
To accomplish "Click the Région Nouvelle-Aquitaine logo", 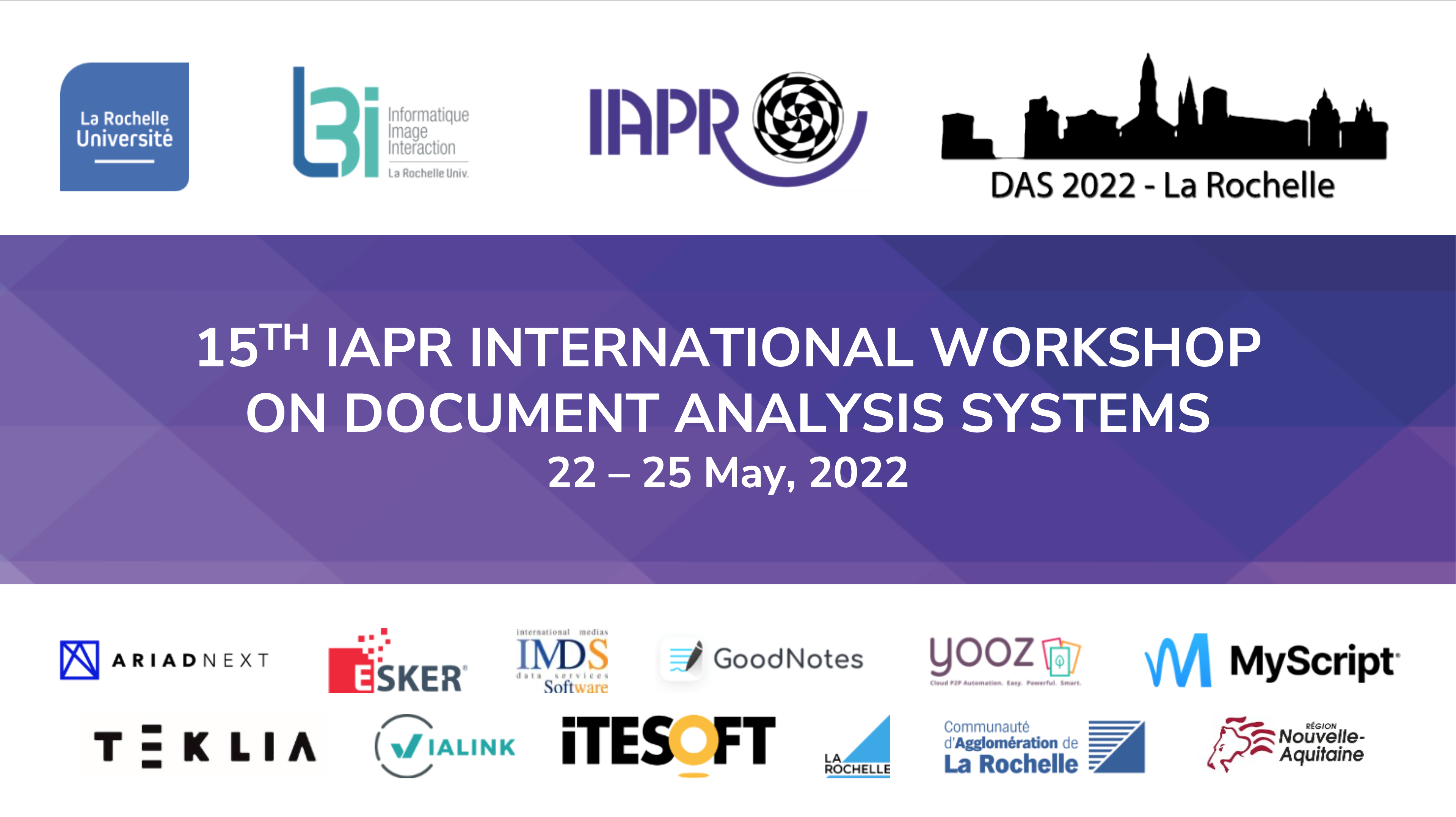I will 1286,745.
